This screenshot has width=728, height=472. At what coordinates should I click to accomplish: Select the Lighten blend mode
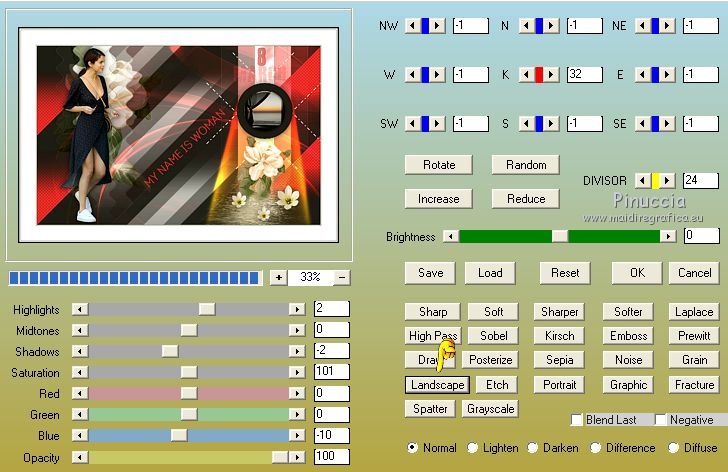tap(472, 448)
